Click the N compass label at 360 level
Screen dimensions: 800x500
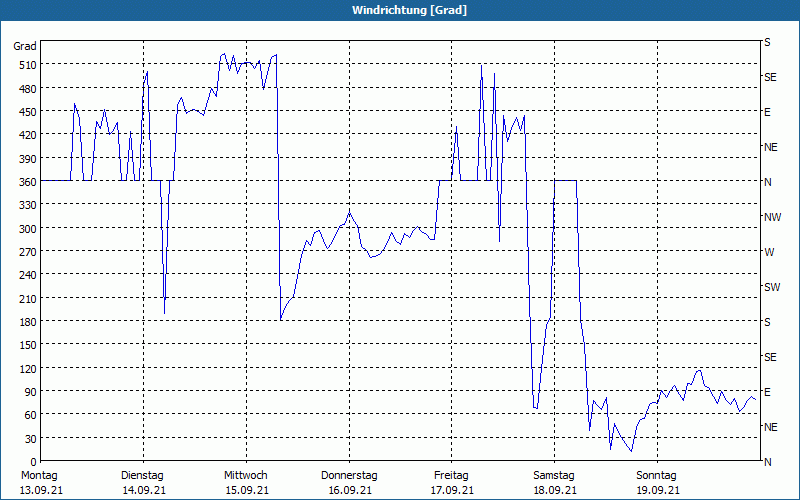(x=768, y=182)
